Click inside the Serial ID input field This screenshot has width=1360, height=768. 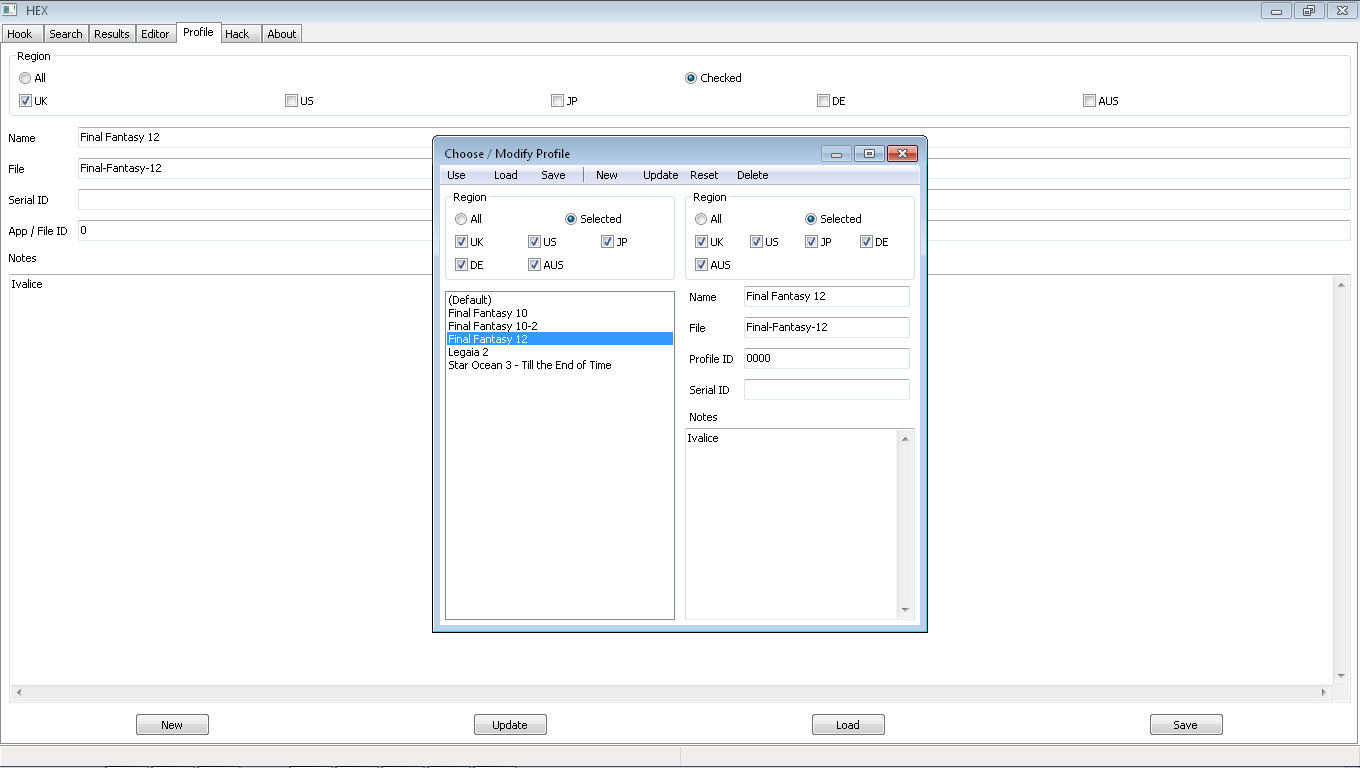826,390
